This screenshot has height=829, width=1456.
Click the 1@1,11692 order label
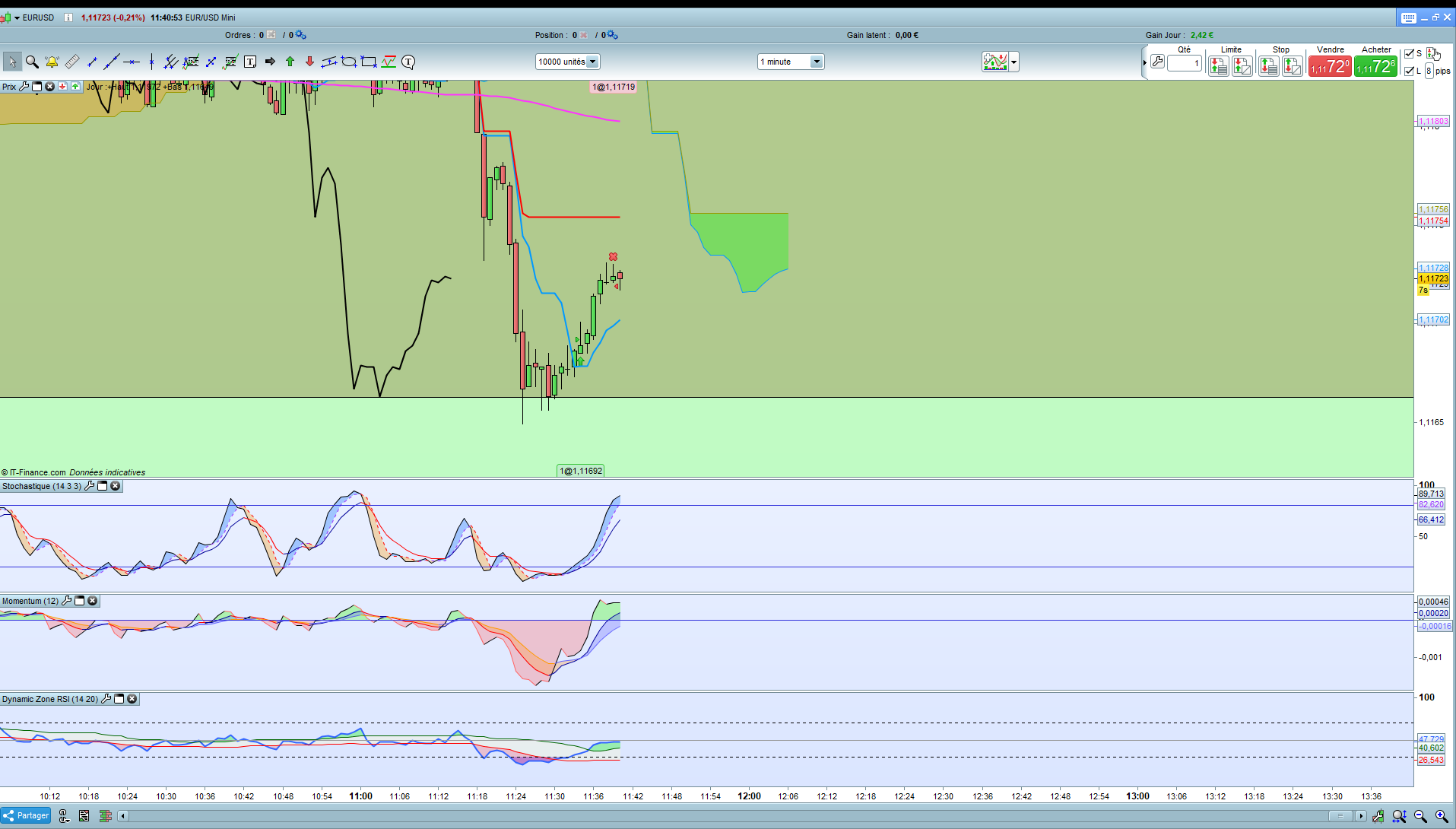tap(581, 471)
